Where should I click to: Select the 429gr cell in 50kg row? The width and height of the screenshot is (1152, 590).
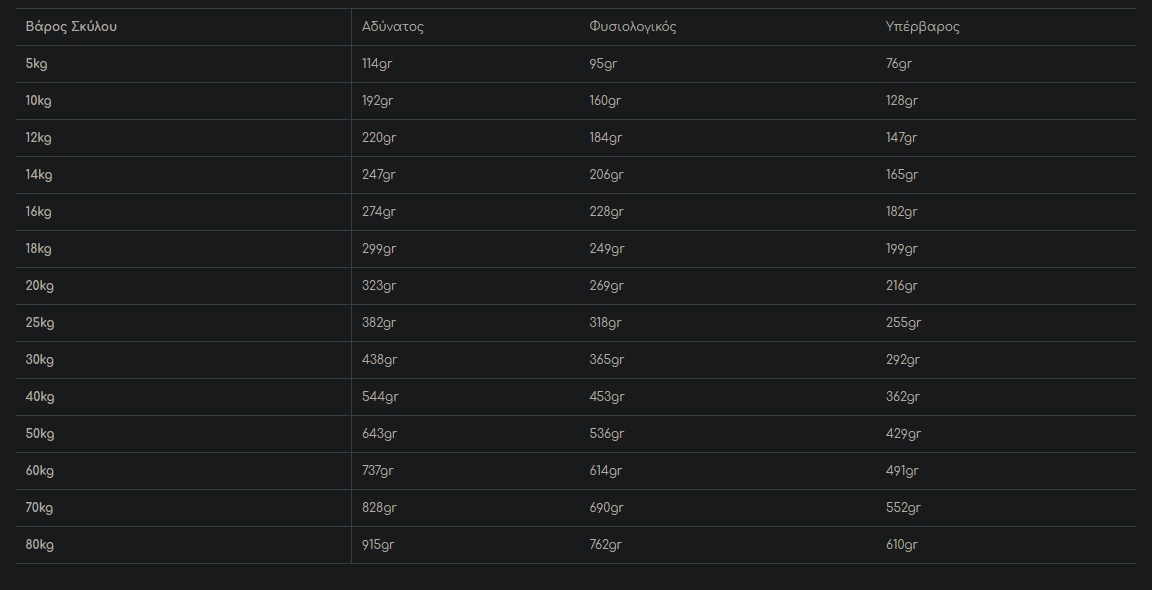(x=903, y=434)
